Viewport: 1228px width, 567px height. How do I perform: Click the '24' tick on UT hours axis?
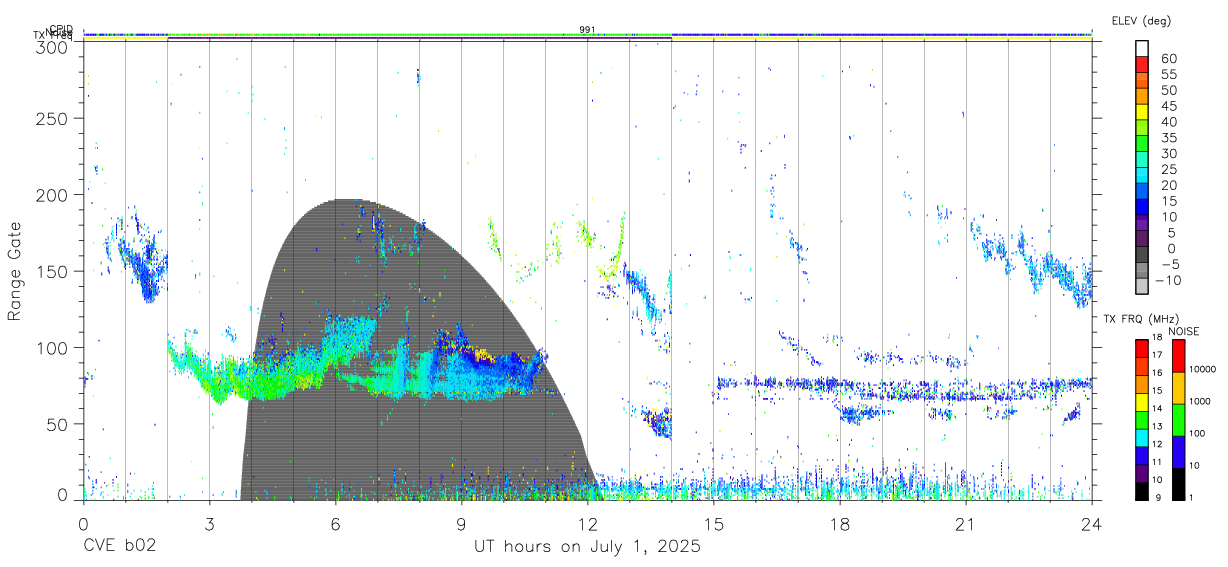1092,523
